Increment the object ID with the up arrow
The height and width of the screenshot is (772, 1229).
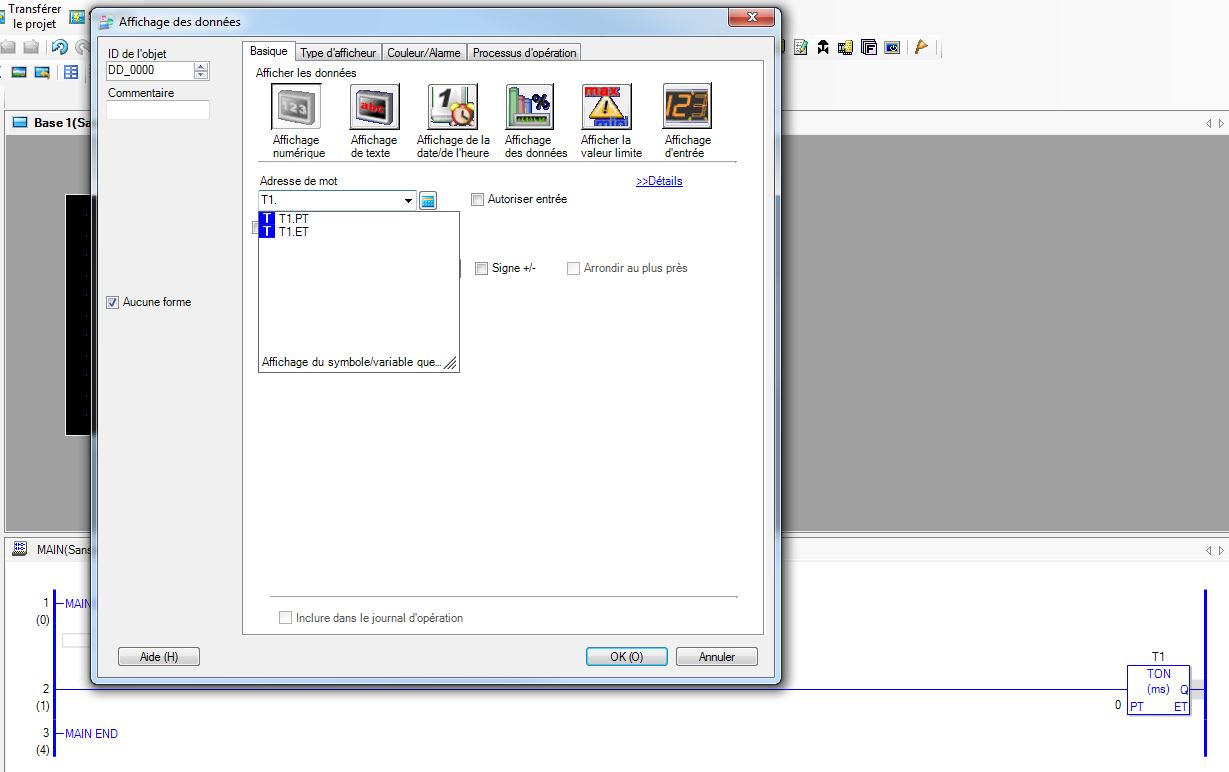202,67
